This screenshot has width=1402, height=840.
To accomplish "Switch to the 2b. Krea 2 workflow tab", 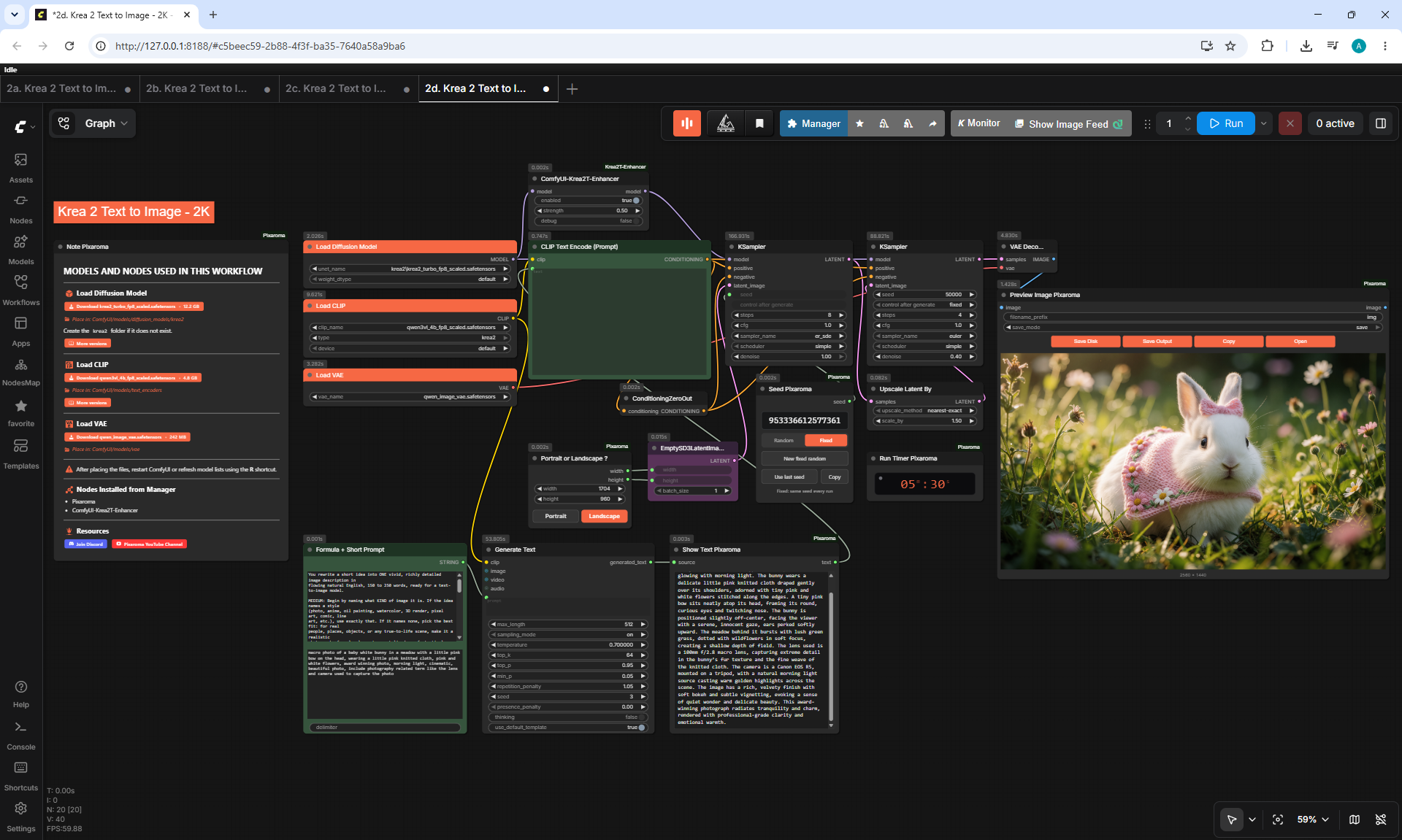I will pos(208,88).
